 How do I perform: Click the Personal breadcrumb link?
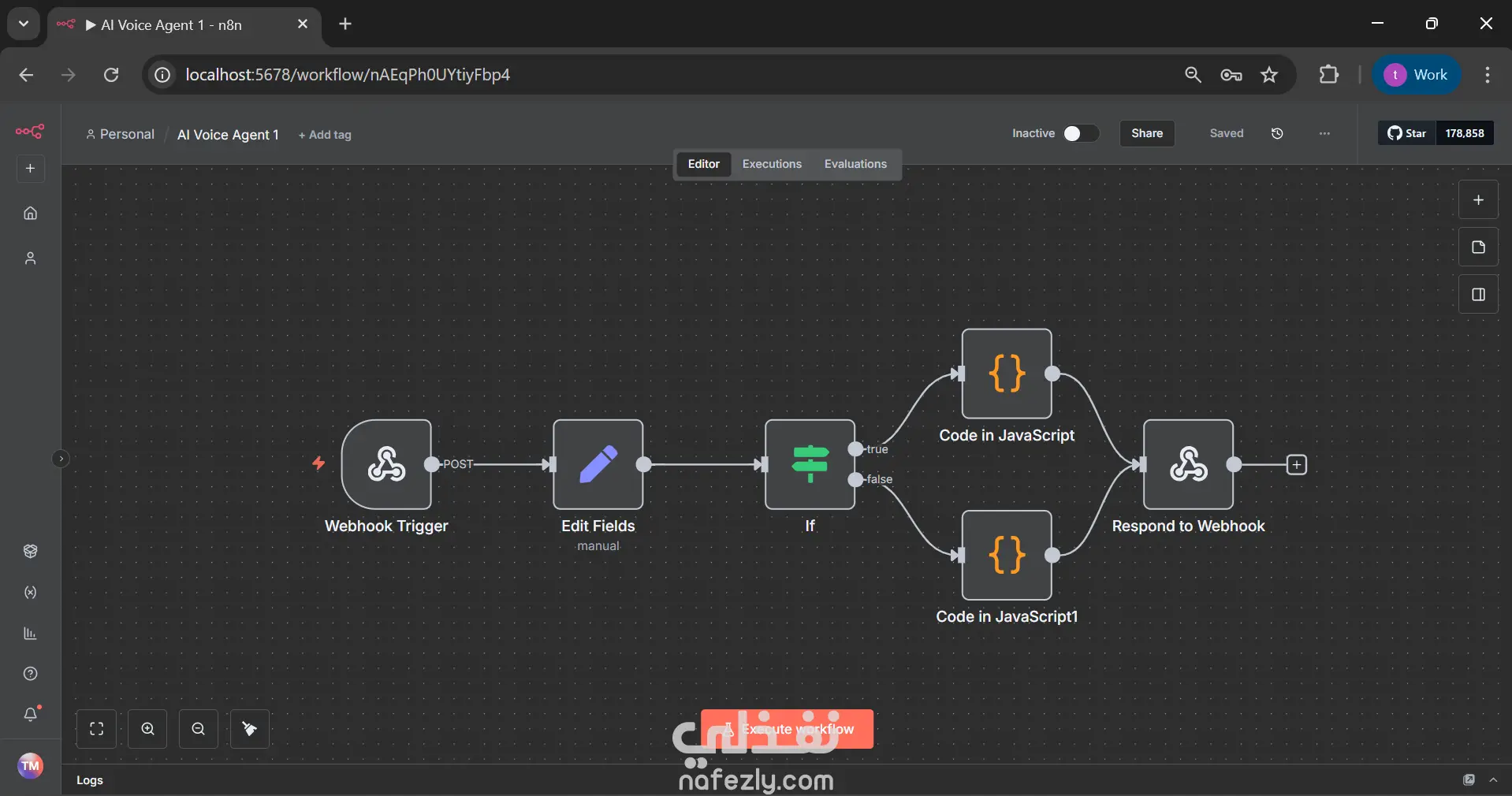coord(121,134)
